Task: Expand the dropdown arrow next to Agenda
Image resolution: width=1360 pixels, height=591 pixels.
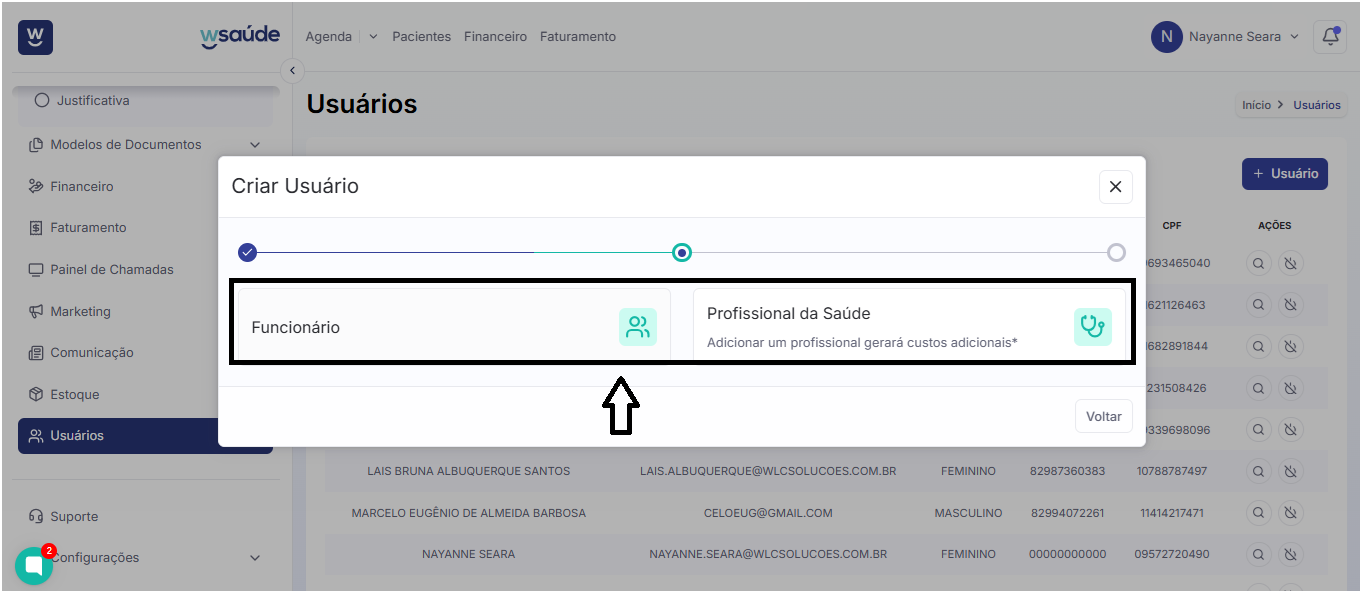Action: click(x=373, y=36)
